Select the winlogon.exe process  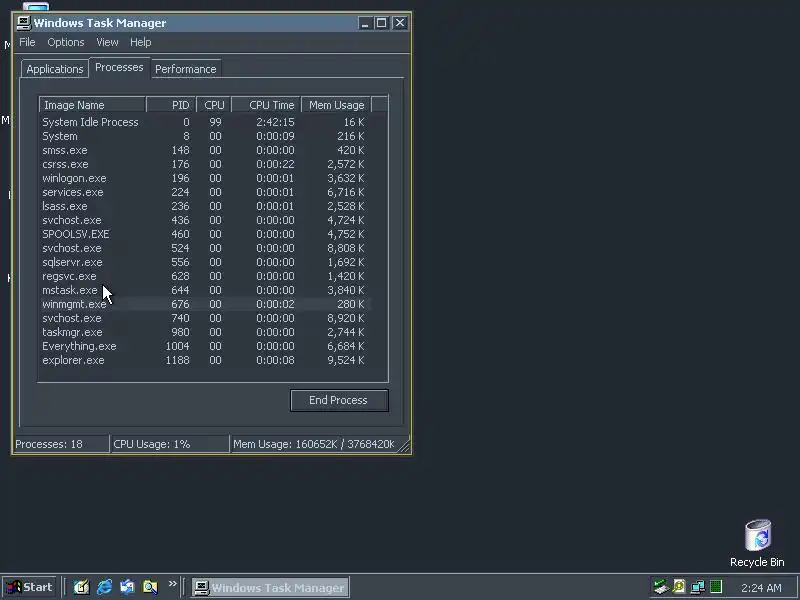coord(204,179)
